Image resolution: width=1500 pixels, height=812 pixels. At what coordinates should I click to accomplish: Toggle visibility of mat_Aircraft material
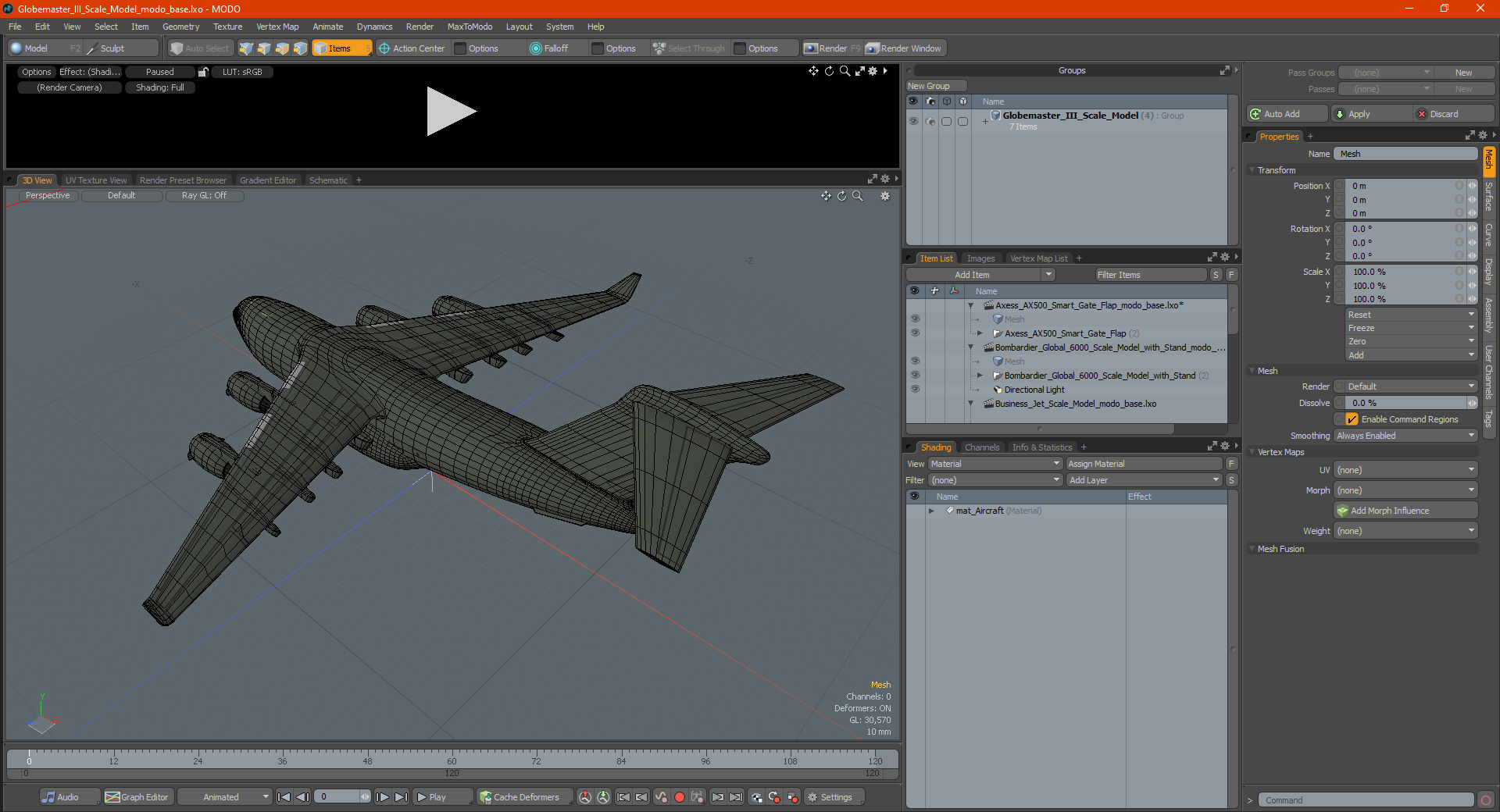[914, 511]
